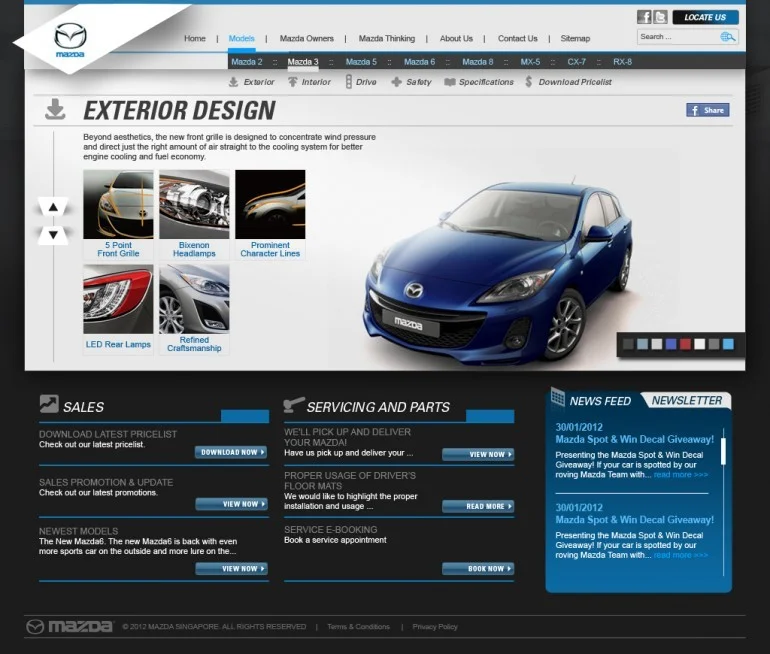Choose the white car color swatch
Viewport: 770px width, 654px height.
(x=700, y=344)
